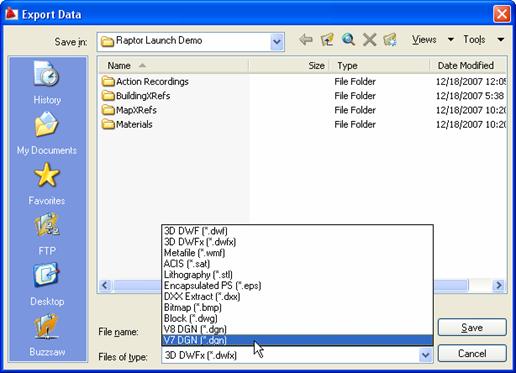Choose V7 DGN (*.dgn) file type

(x=297, y=340)
